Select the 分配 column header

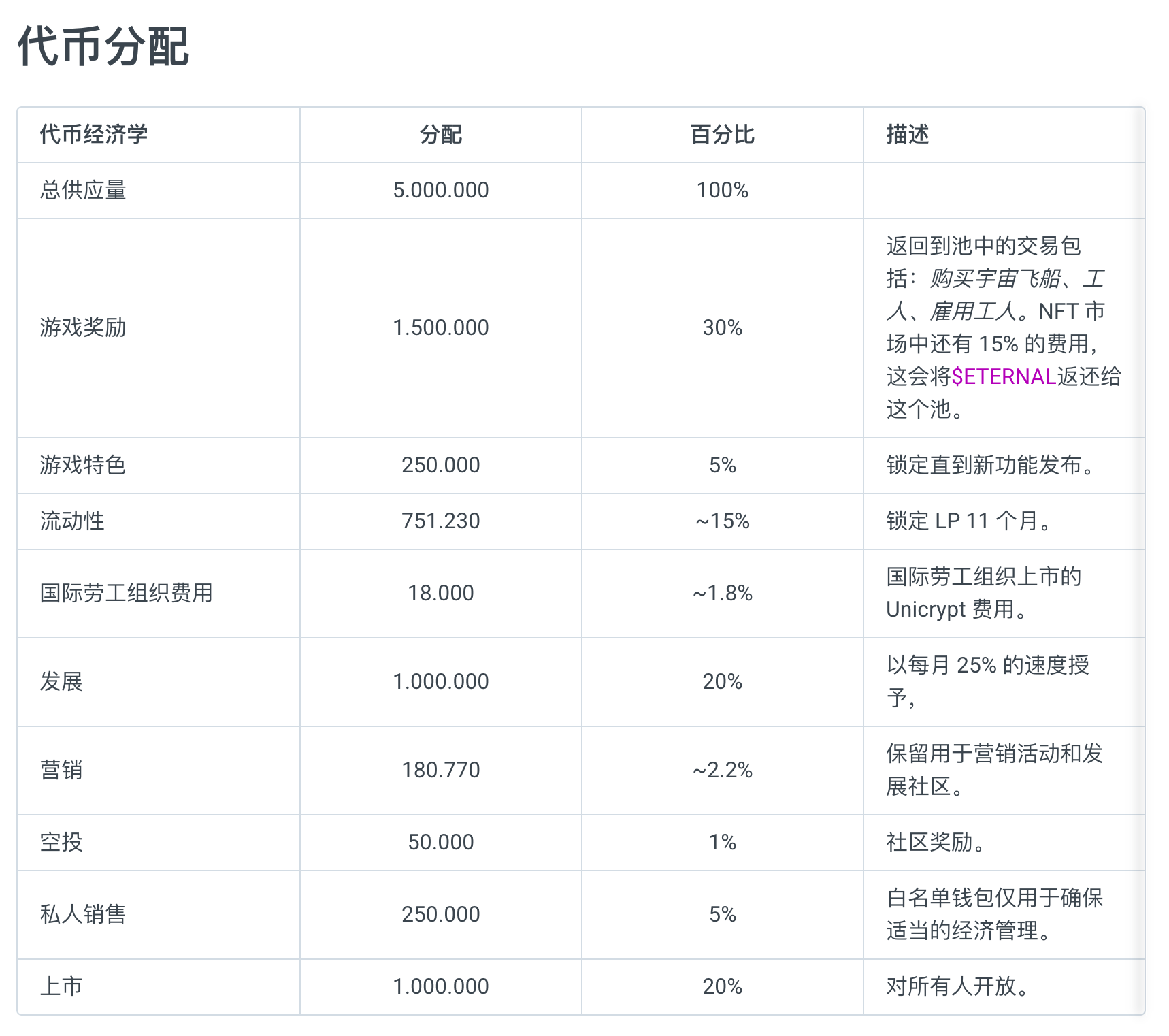pos(441,134)
